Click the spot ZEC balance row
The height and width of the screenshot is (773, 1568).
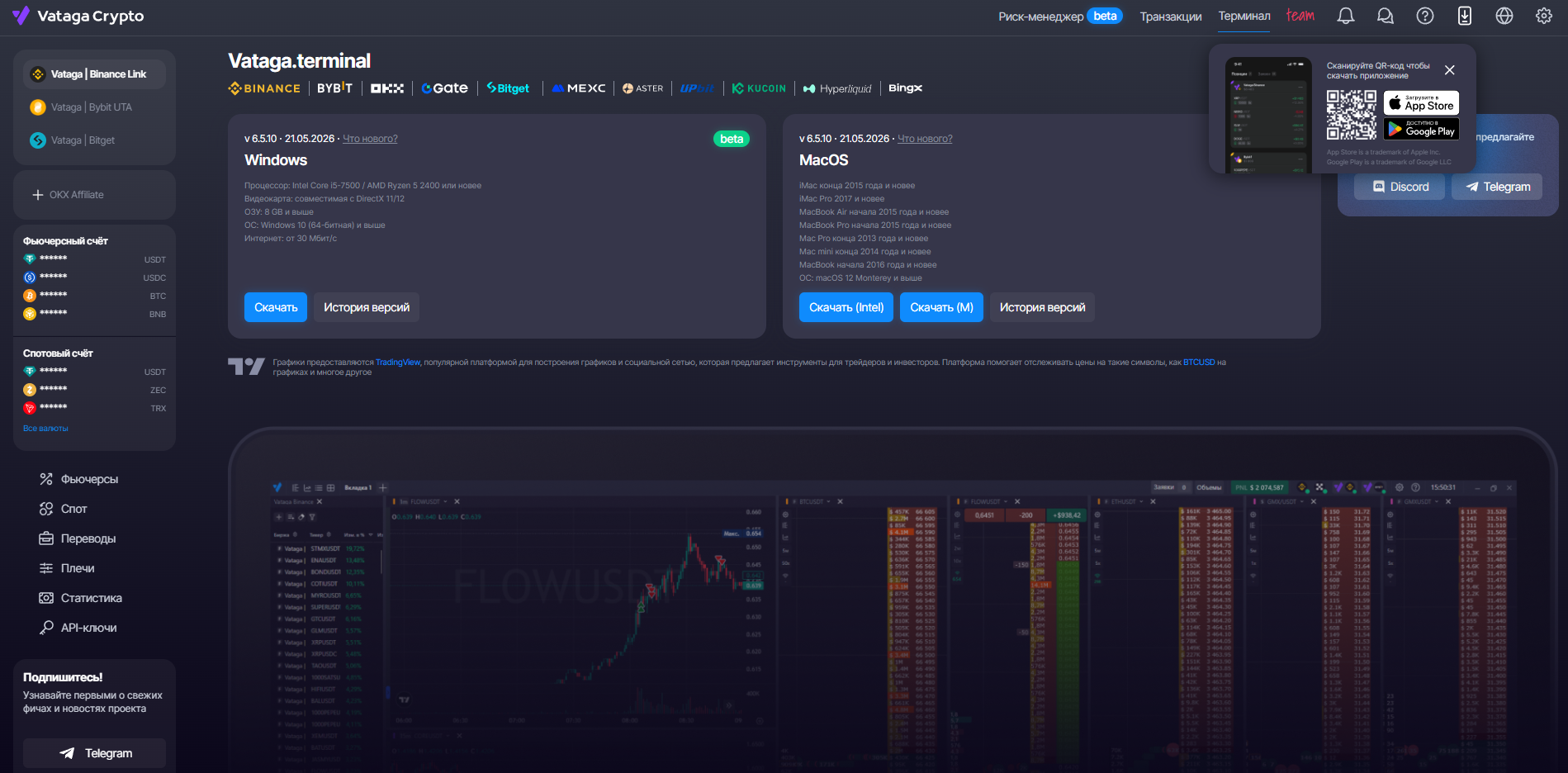tap(94, 390)
